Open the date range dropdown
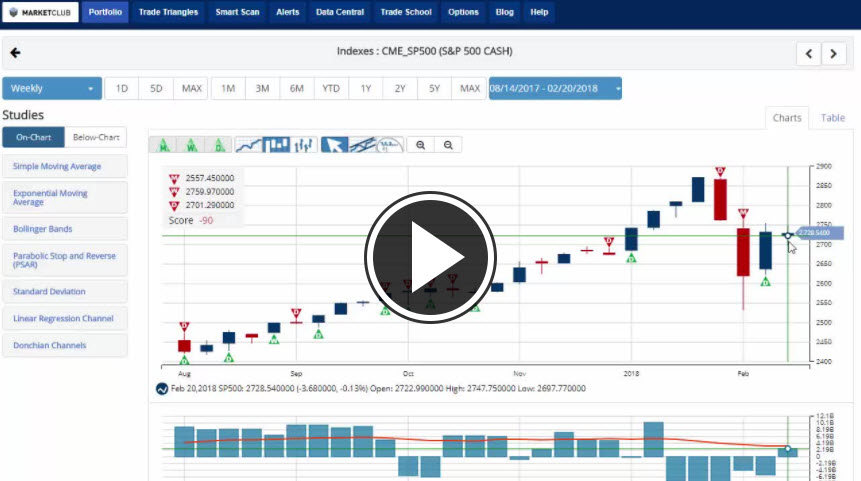The image size is (861, 481). pos(555,88)
